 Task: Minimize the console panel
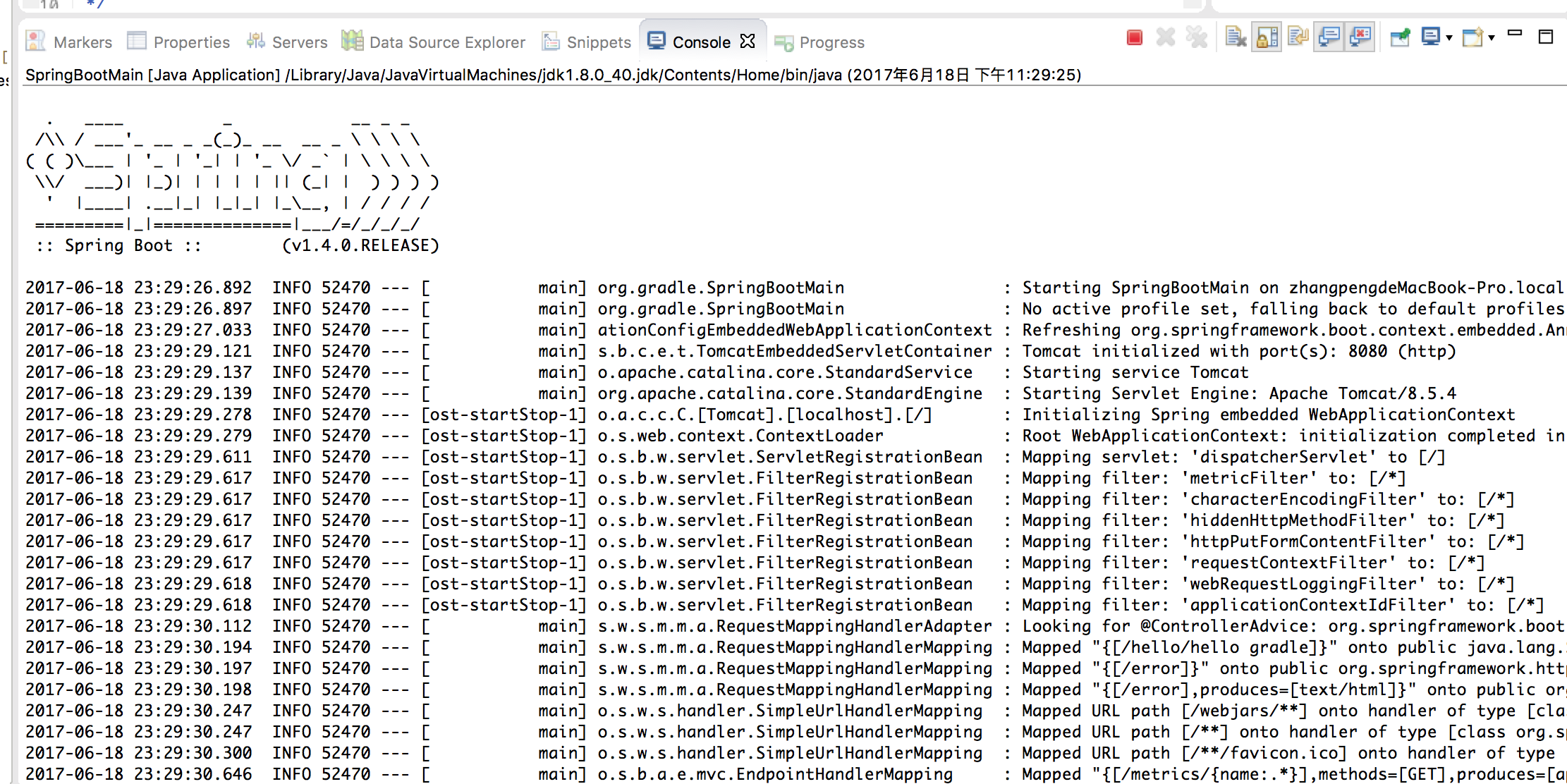pyautogui.click(x=1515, y=34)
